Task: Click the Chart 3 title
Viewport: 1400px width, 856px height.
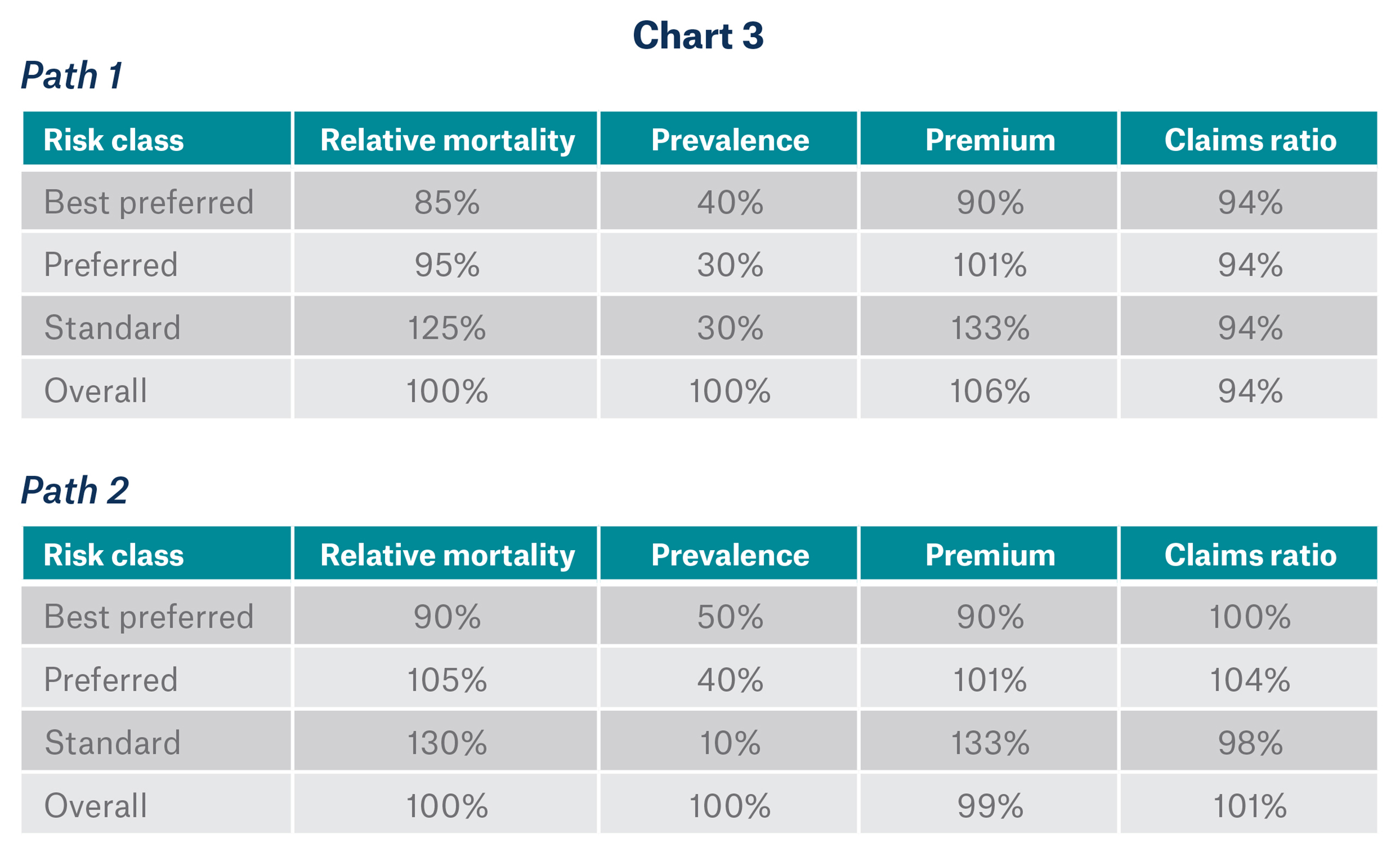Action: tap(698, 36)
